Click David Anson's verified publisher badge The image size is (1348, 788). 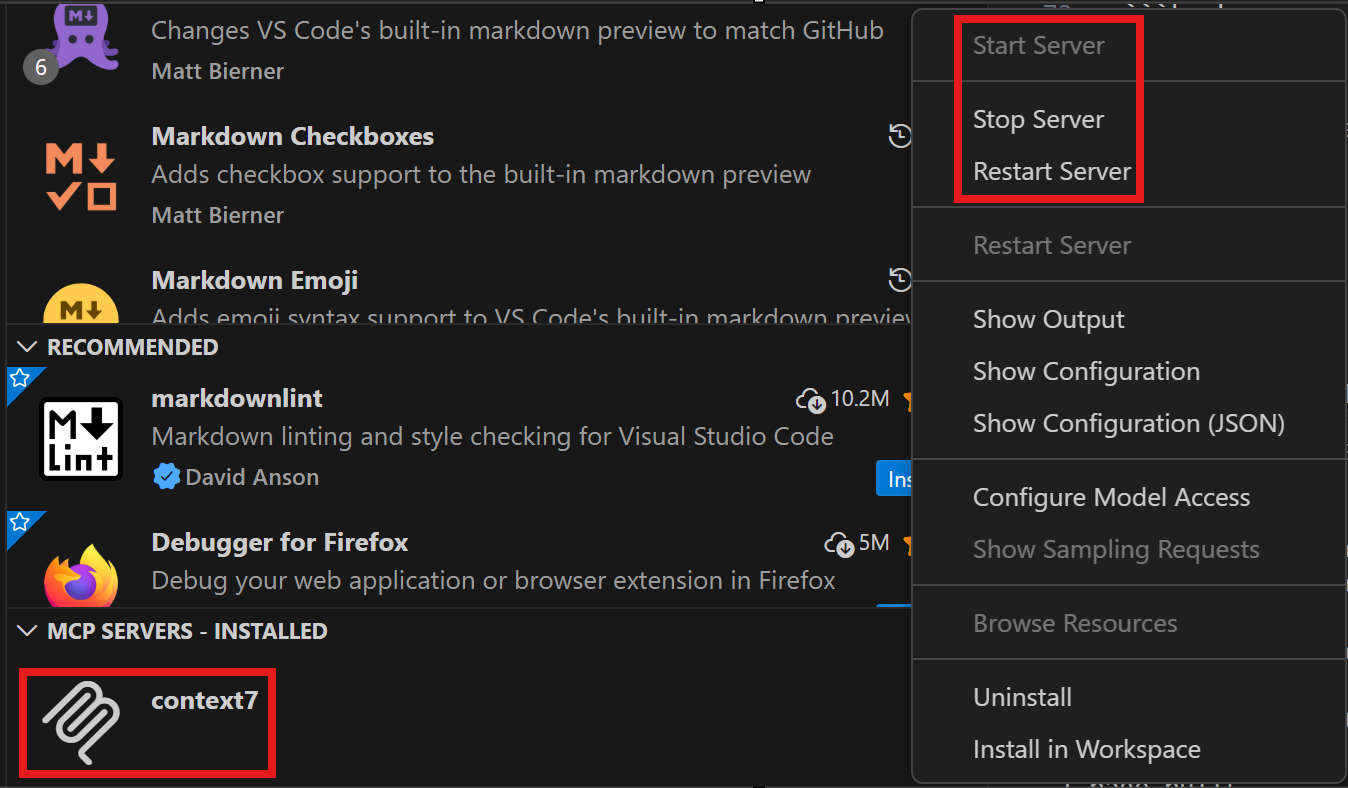(x=165, y=477)
